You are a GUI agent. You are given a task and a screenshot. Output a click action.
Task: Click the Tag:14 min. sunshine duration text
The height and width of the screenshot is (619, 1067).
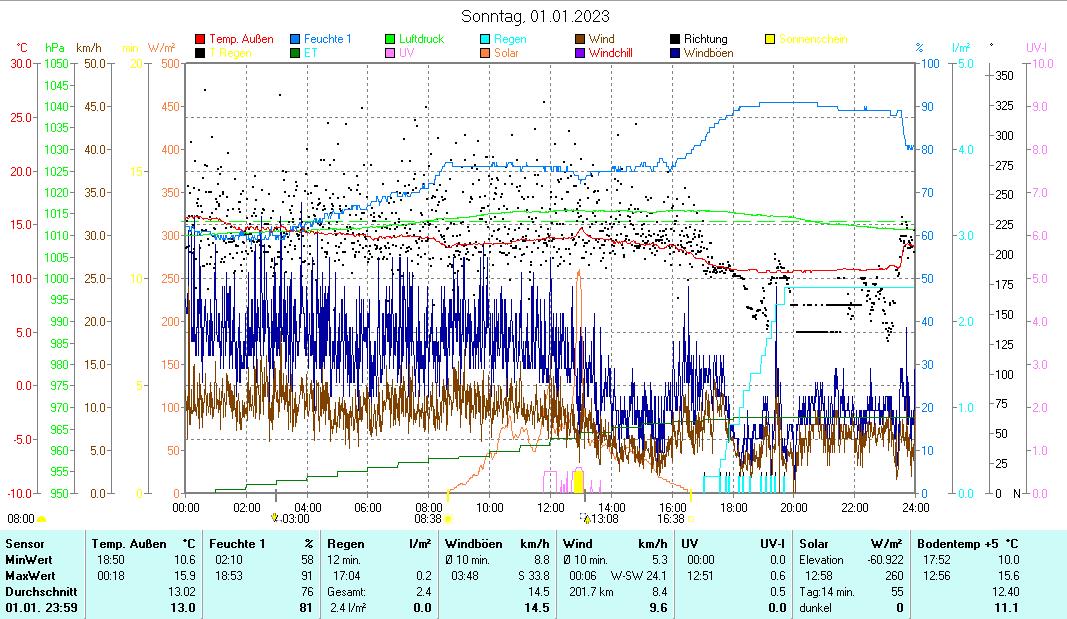click(827, 592)
